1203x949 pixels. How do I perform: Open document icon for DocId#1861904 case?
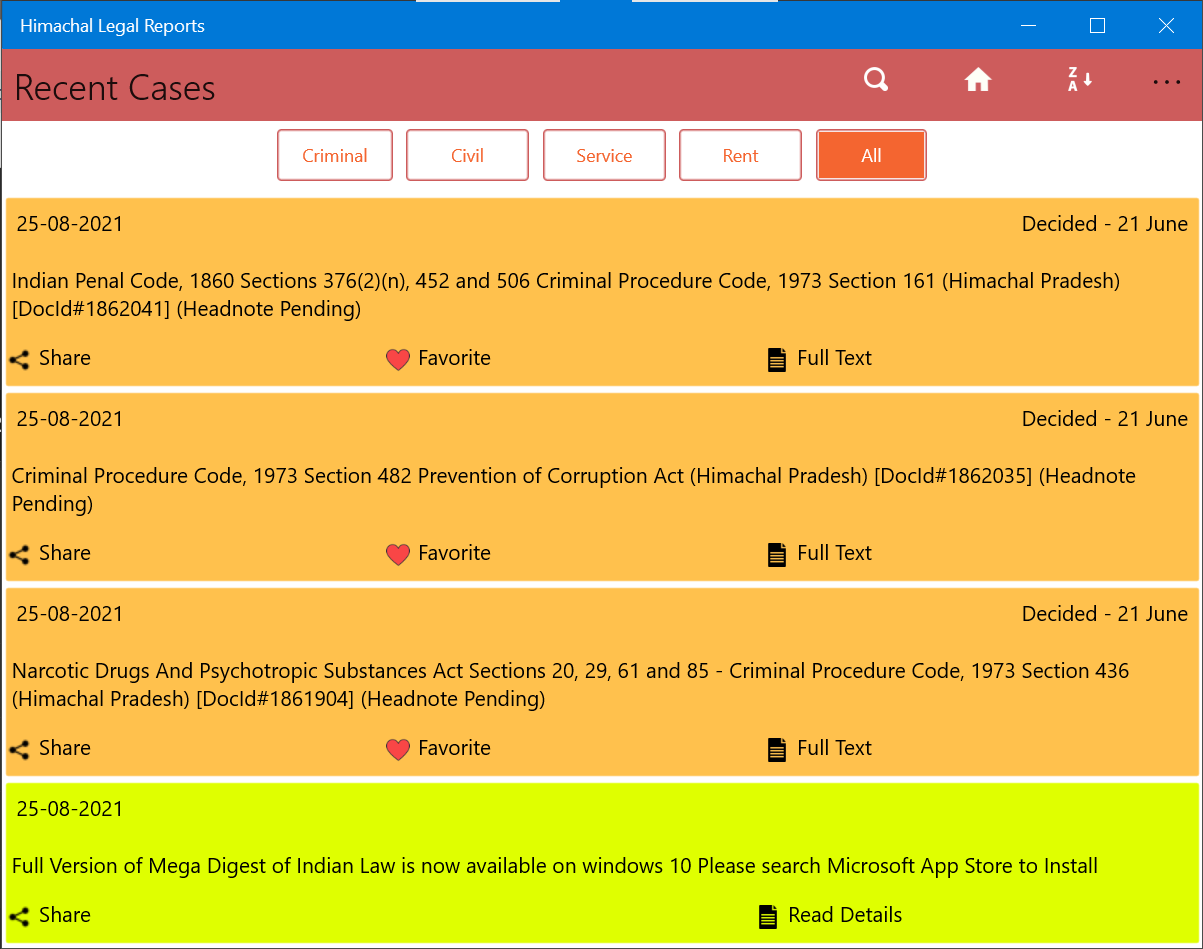point(777,750)
